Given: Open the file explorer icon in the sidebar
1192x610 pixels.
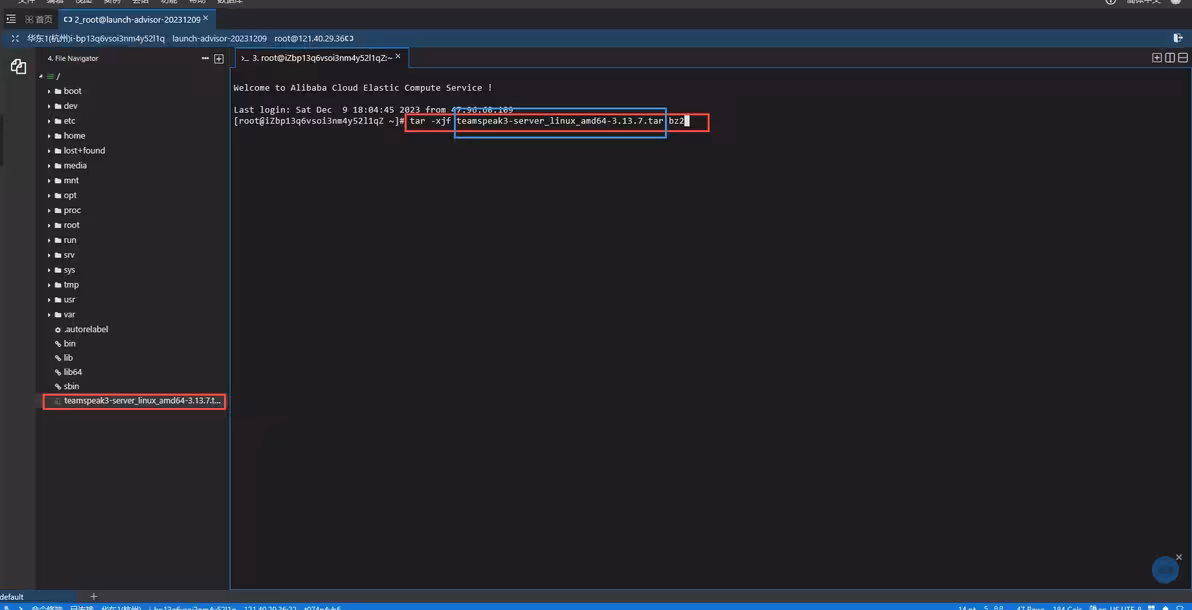Looking at the screenshot, I should (x=18, y=67).
